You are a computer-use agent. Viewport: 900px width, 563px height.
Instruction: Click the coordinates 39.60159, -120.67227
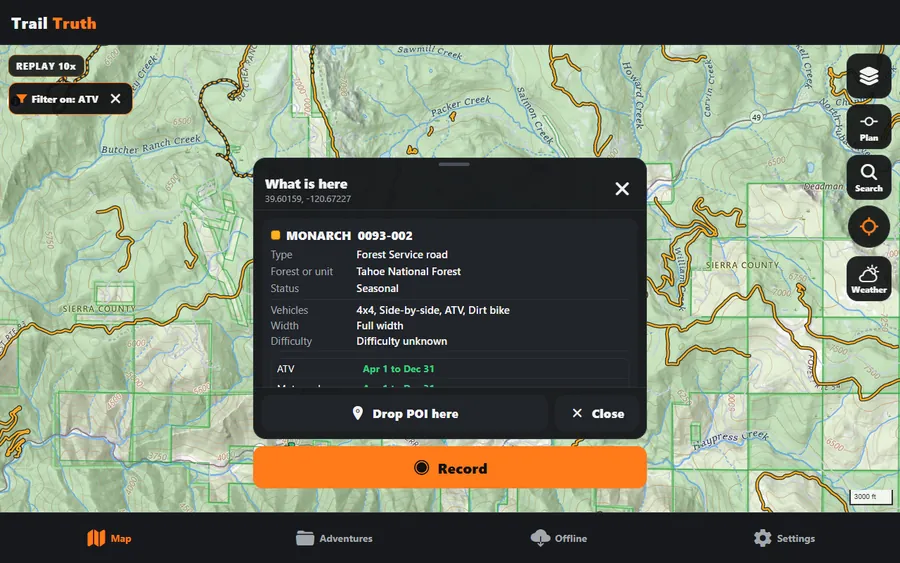click(308, 199)
